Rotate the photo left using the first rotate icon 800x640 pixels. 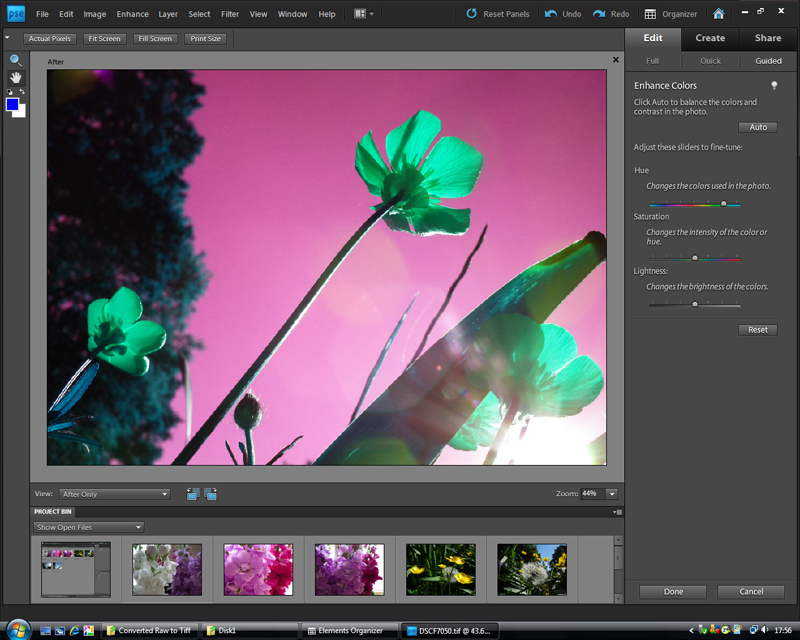coord(193,494)
